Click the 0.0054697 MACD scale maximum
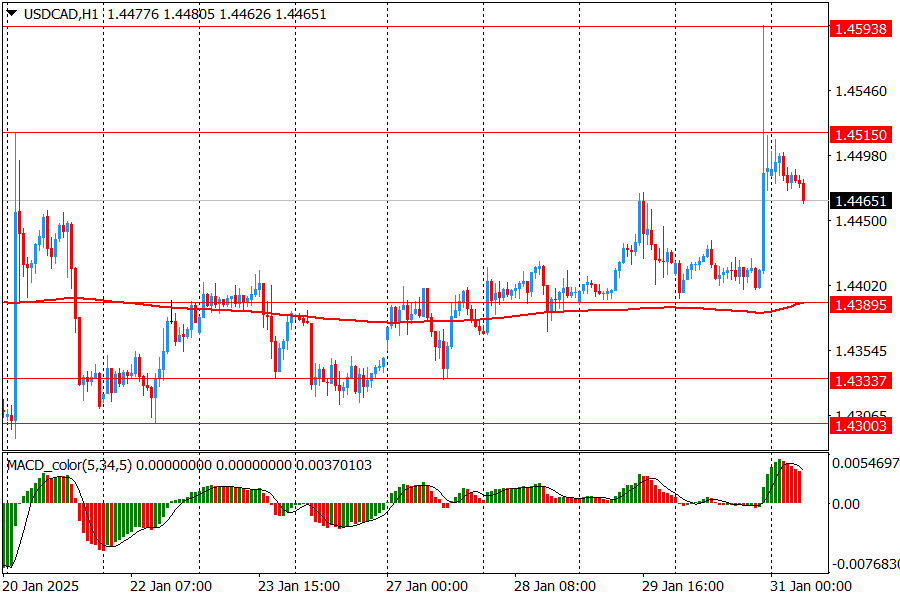Viewport: 900px width, 600px height. (x=865, y=463)
